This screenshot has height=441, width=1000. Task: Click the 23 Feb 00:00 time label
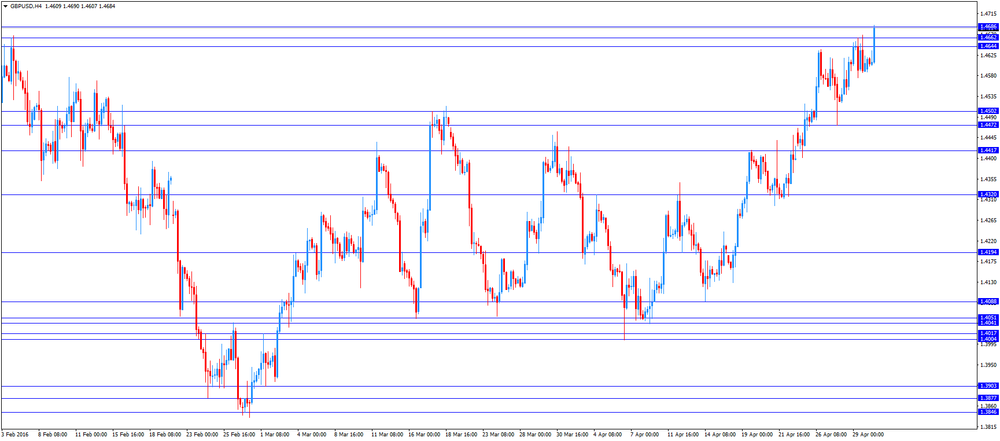tap(201, 435)
